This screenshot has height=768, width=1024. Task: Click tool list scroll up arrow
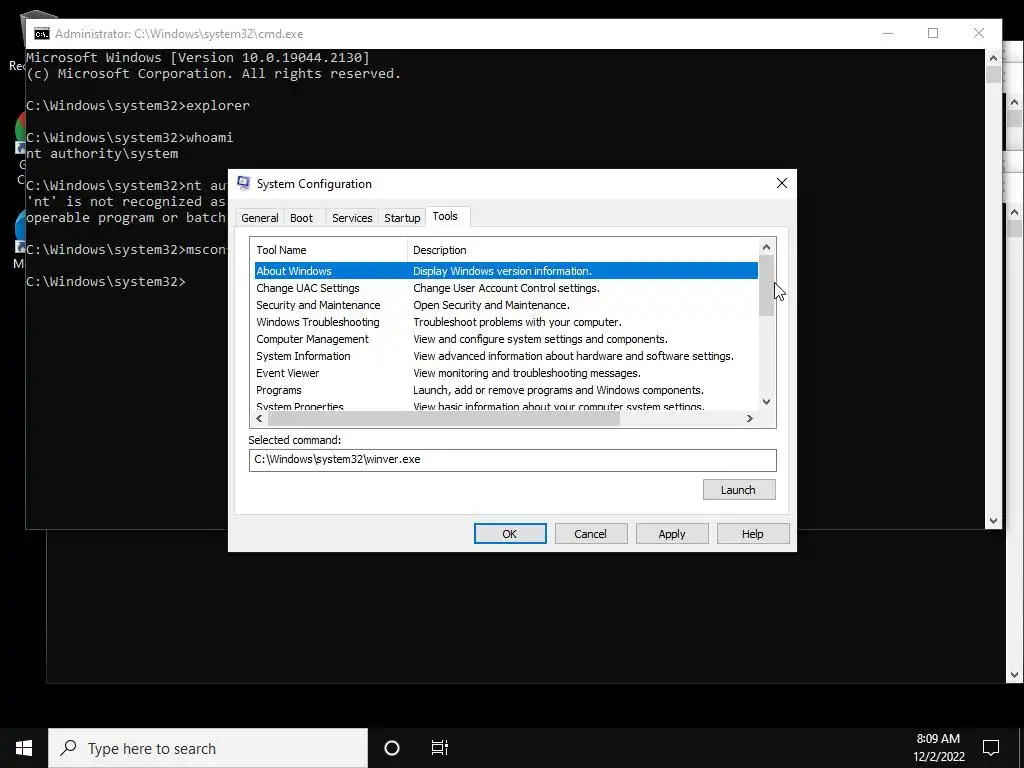click(x=767, y=248)
